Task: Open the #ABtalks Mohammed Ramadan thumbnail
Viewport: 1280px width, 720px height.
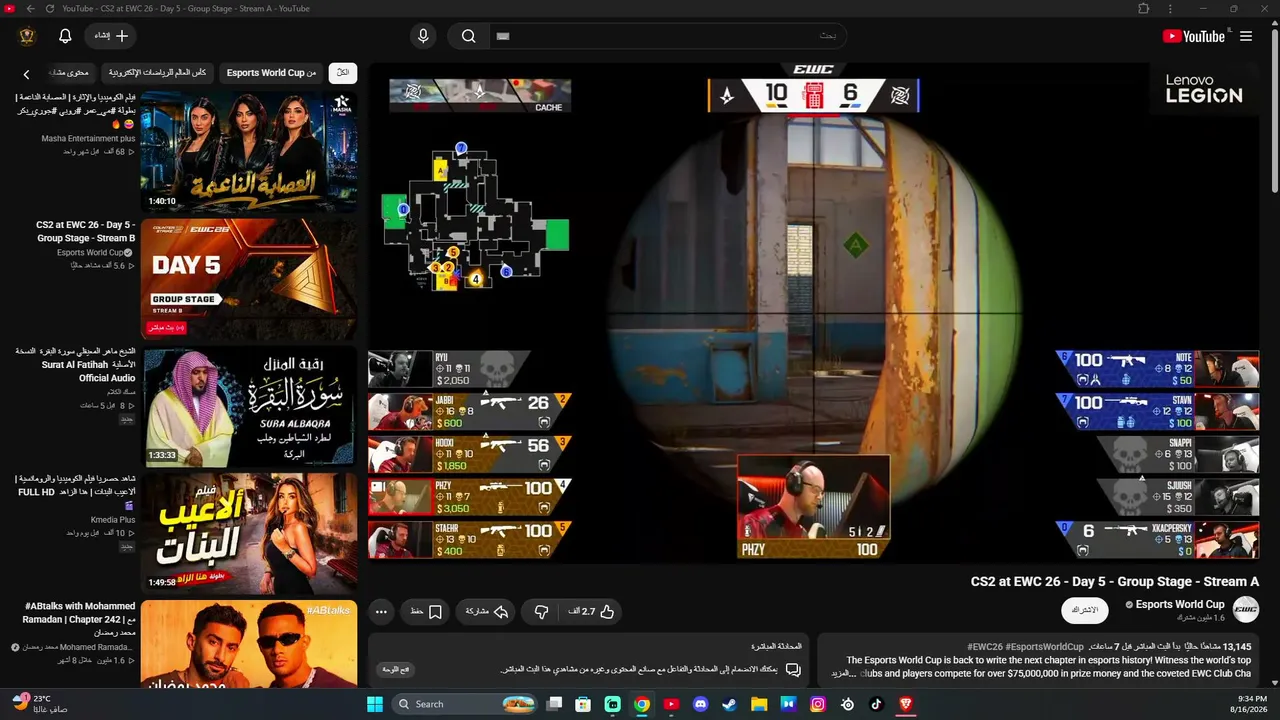Action: [x=249, y=645]
